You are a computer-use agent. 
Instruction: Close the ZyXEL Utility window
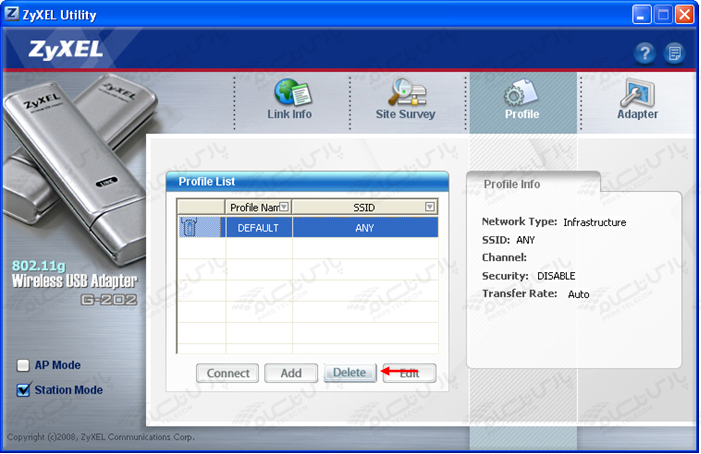click(684, 15)
